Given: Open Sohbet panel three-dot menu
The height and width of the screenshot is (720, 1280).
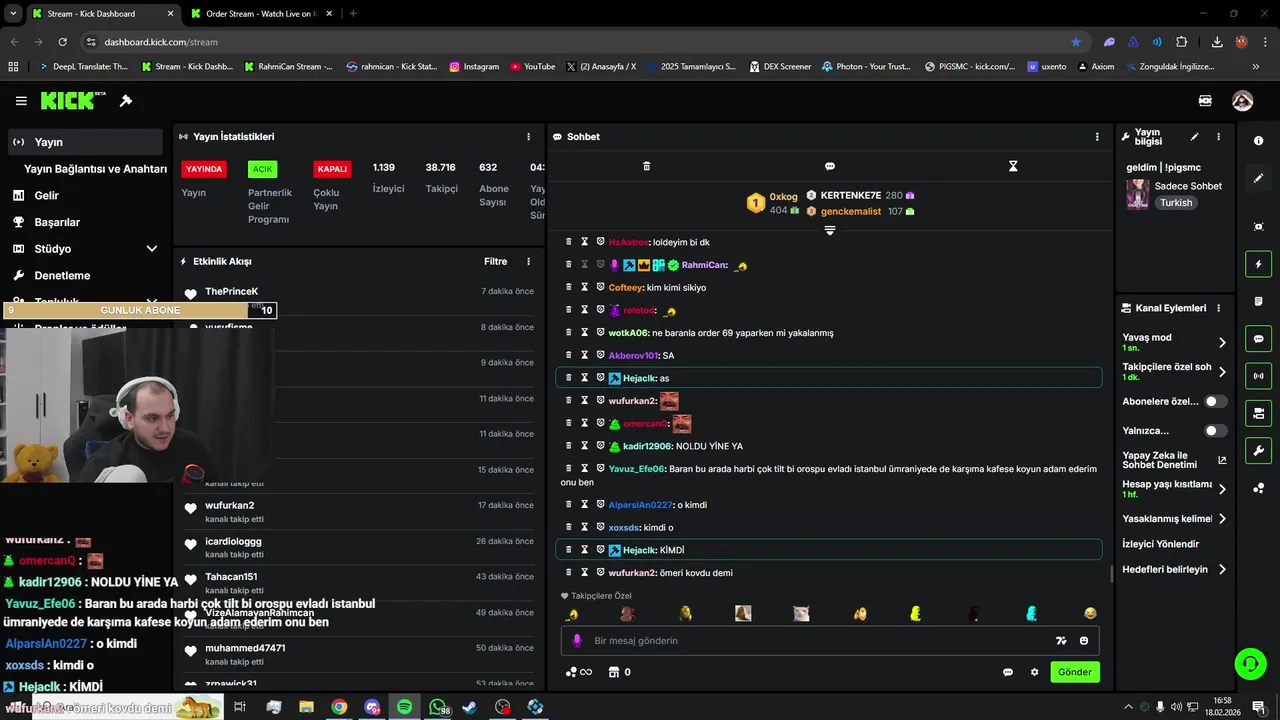Looking at the screenshot, I should click(1097, 137).
